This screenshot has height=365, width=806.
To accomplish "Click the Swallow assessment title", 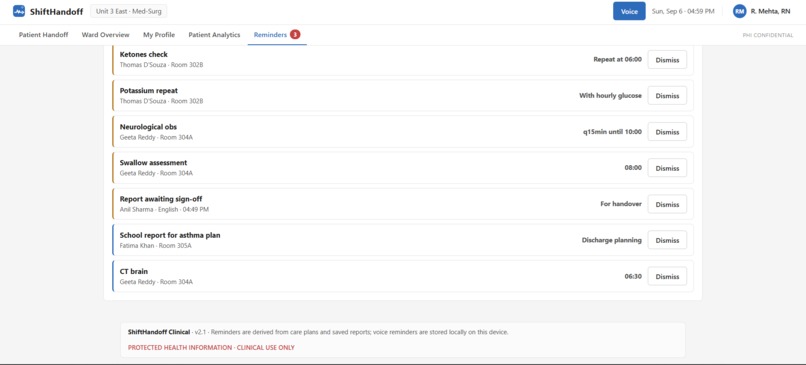I will click(x=153, y=163).
